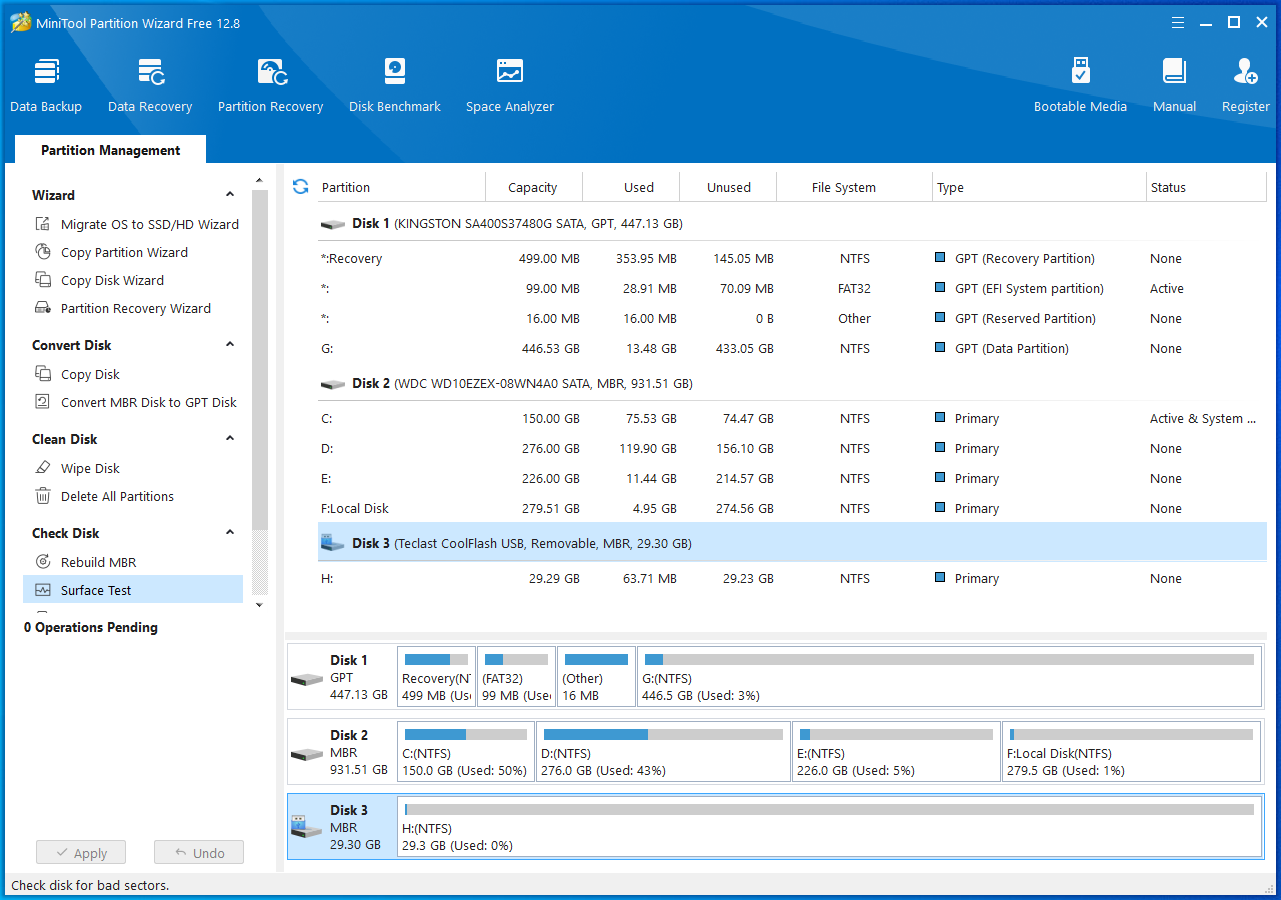Click Recovery block in Disk 1 map
Image resolution: width=1281 pixels, height=900 pixels.
(436, 676)
